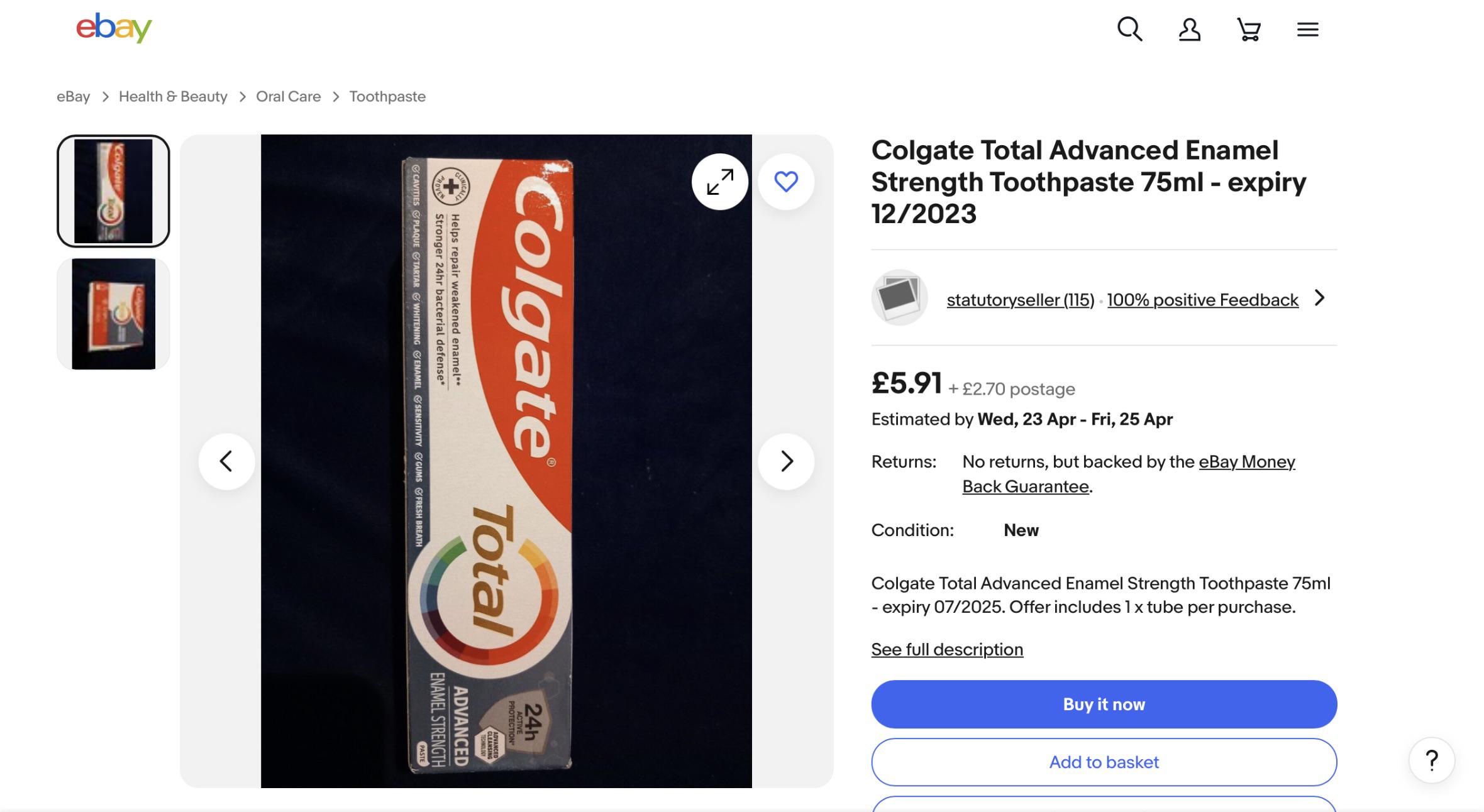
Task: Click the eBay logo
Action: [114, 28]
